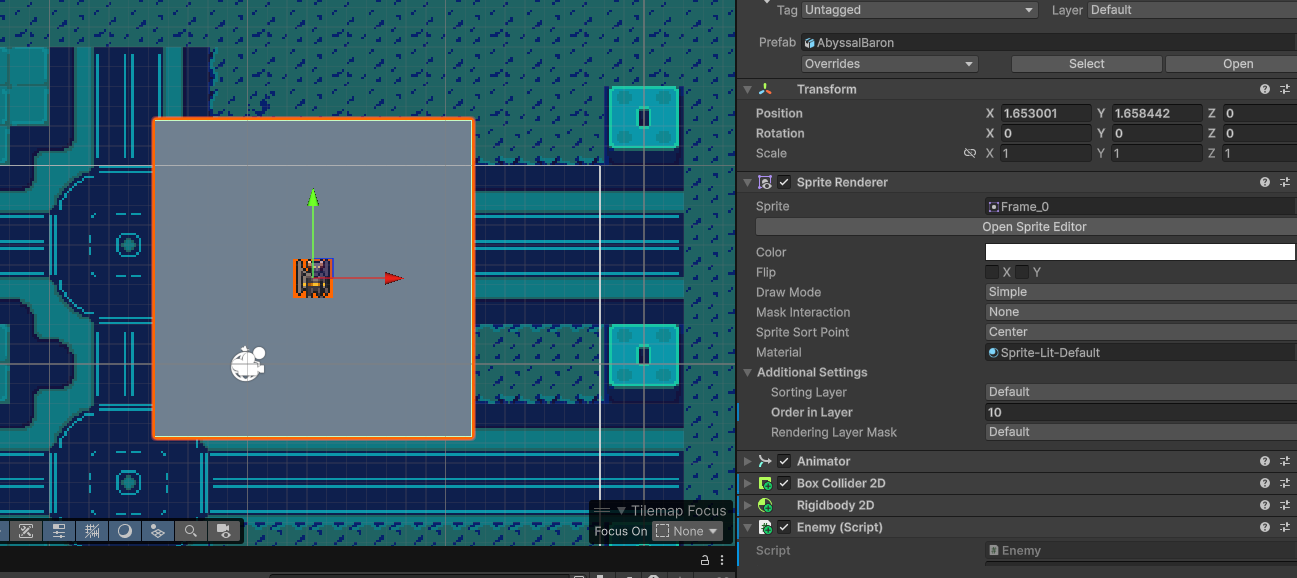Click the Transform component icon
This screenshot has height=578, width=1297.
pos(765,89)
